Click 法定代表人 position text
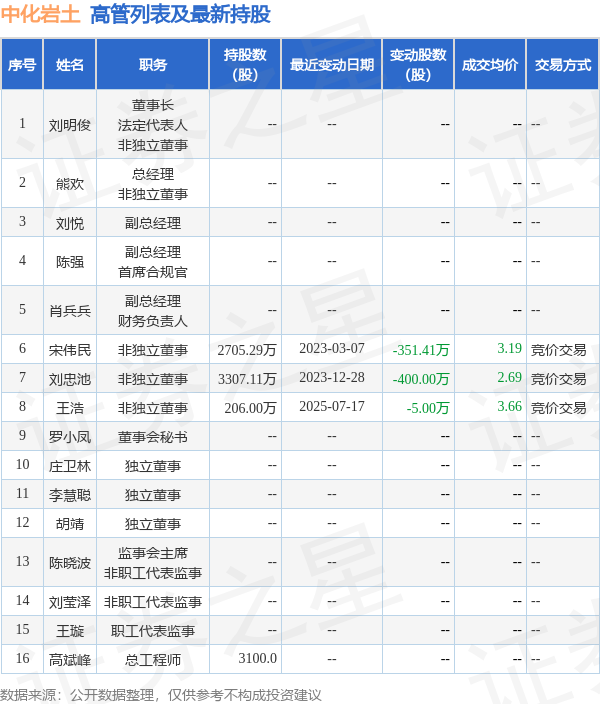 point(153,125)
